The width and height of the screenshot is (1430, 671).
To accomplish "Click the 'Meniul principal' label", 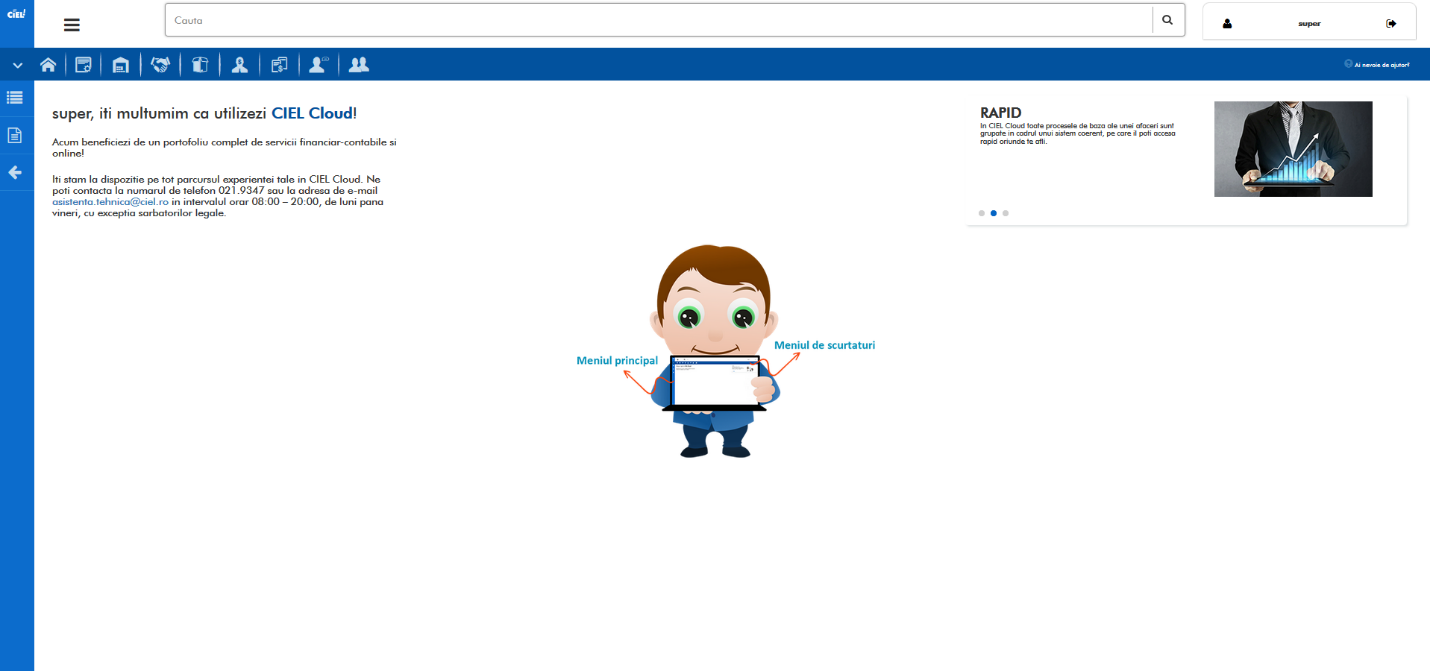I will pyautogui.click(x=617, y=360).
